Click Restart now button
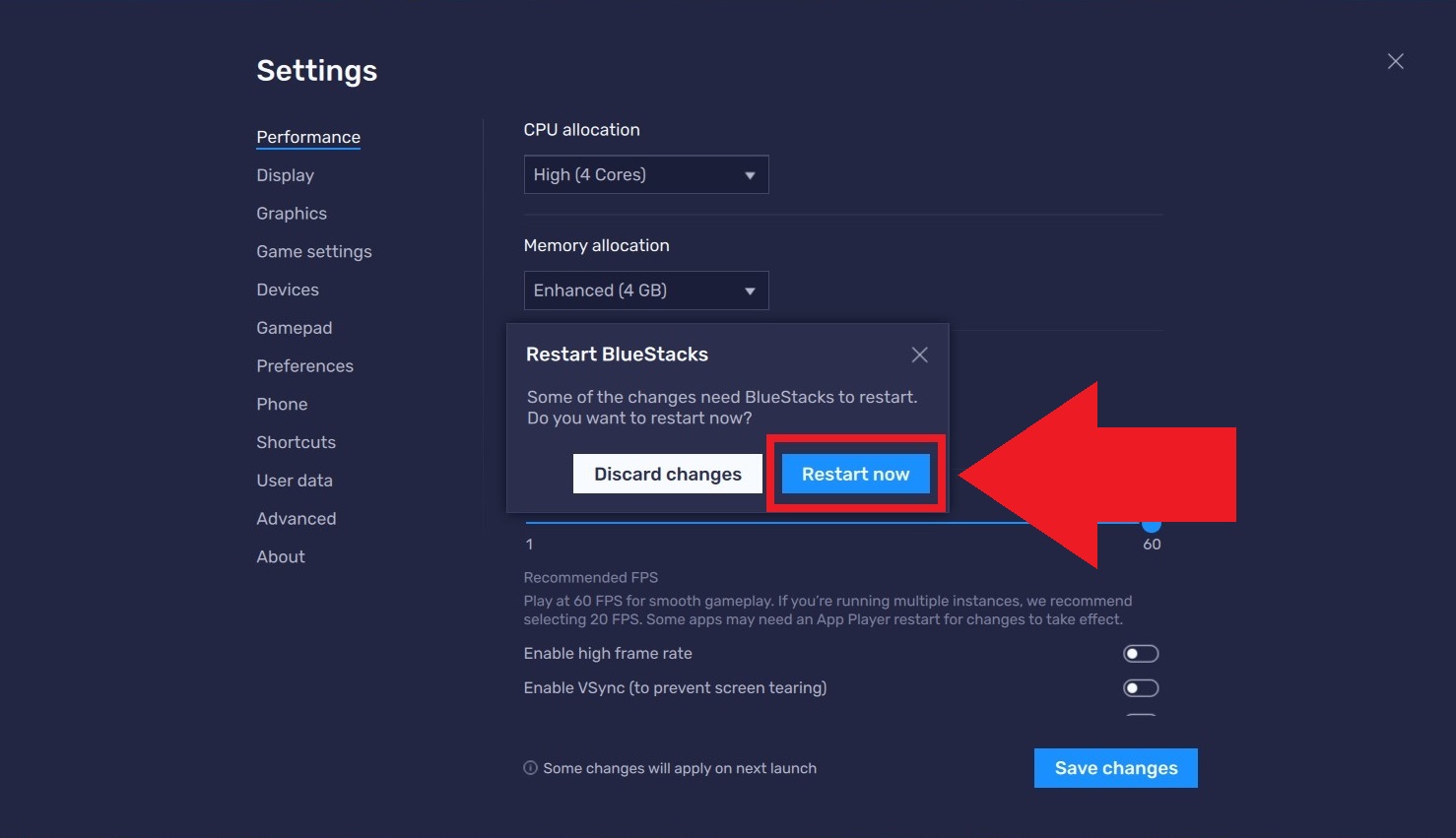1456x838 pixels. 855,474
